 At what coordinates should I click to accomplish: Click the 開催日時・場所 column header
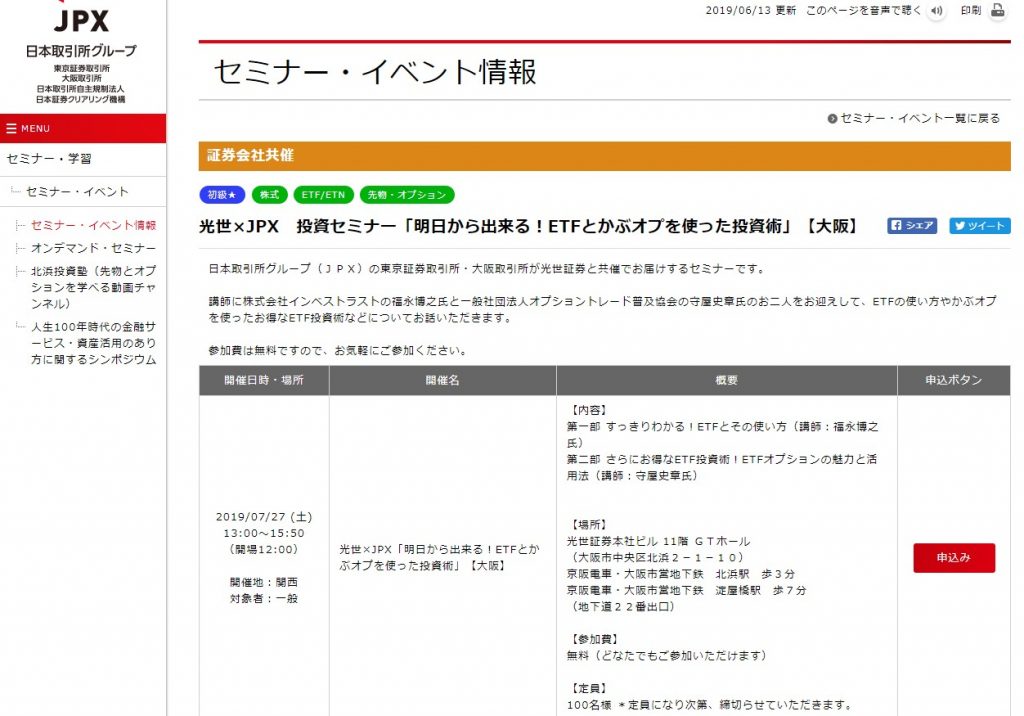point(264,380)
